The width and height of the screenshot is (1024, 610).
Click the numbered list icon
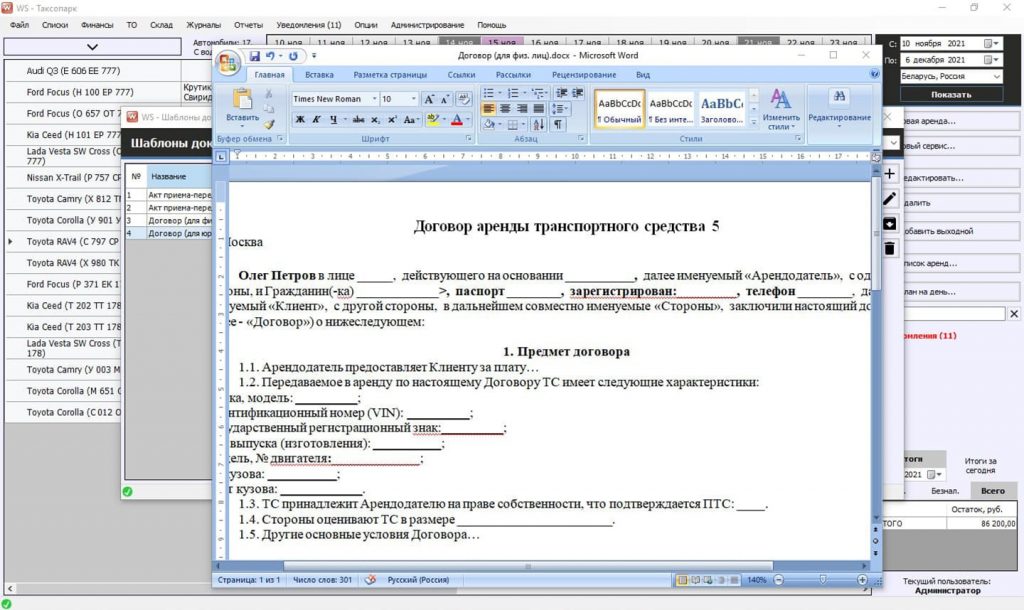(x=515, y=93)
